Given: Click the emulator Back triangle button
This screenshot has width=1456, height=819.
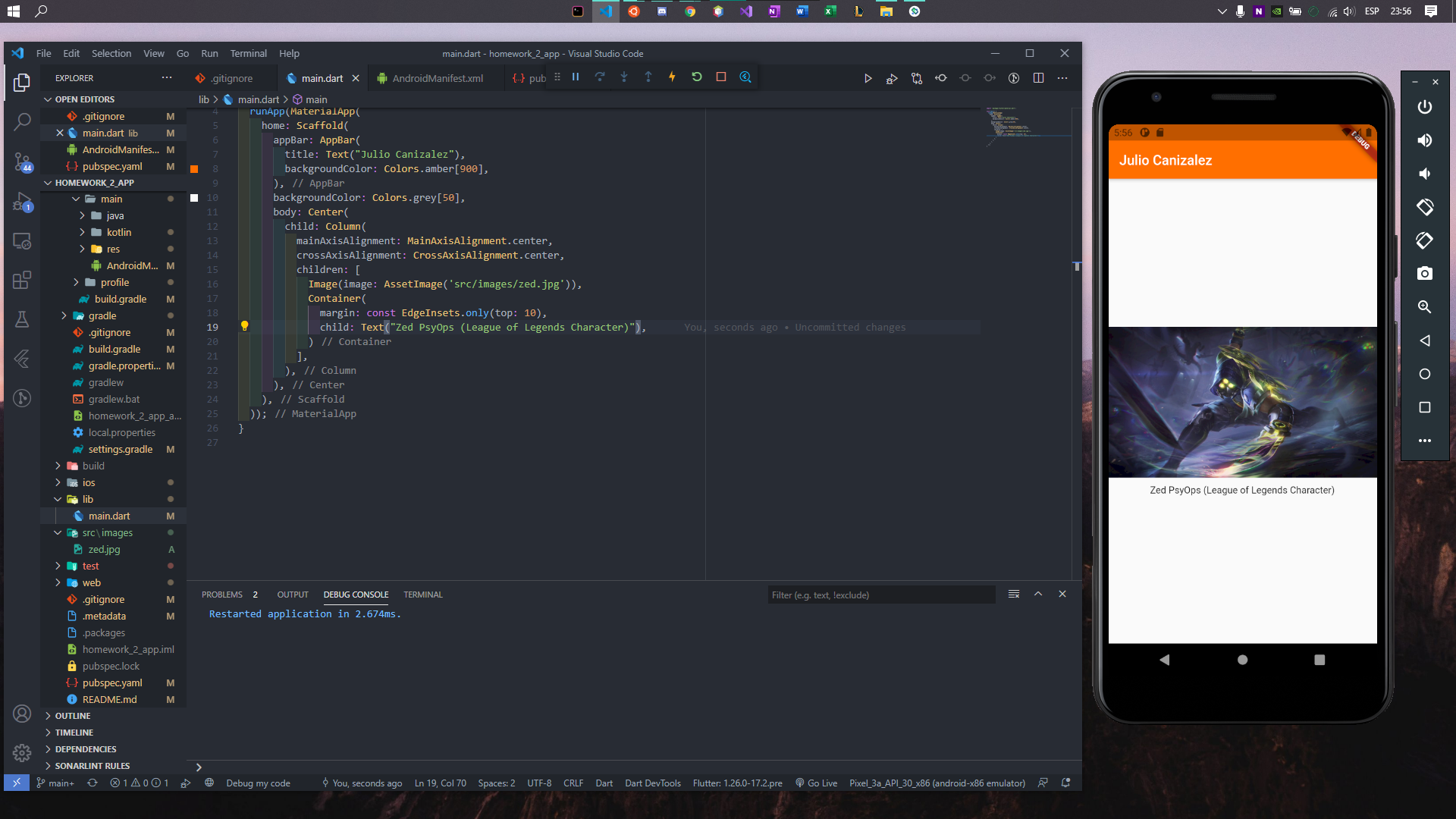Looking at the screenshot, I should click(x=1425, y=340).
